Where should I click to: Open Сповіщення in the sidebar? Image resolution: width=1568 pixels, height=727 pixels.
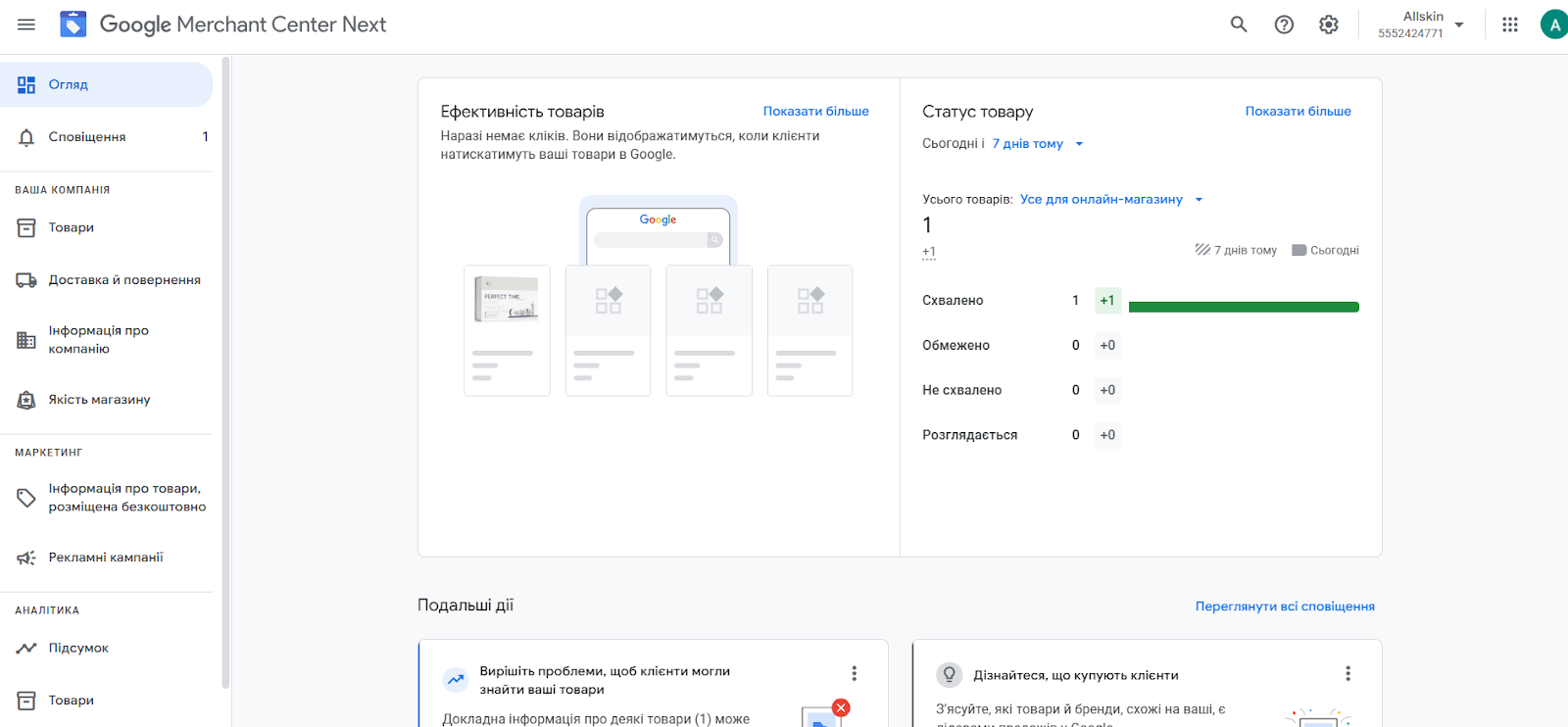coord(106,137)
